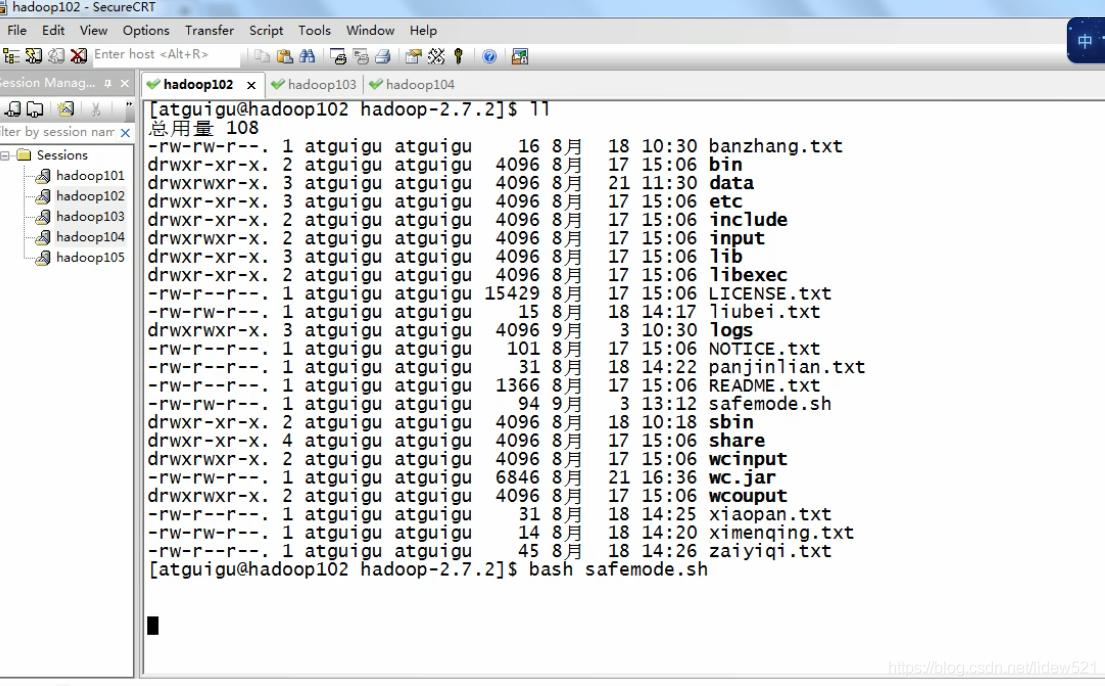The width and height of the screenshot is (1105, 686).
Task: Open the Edit menu
Action: tap(53, 30)
